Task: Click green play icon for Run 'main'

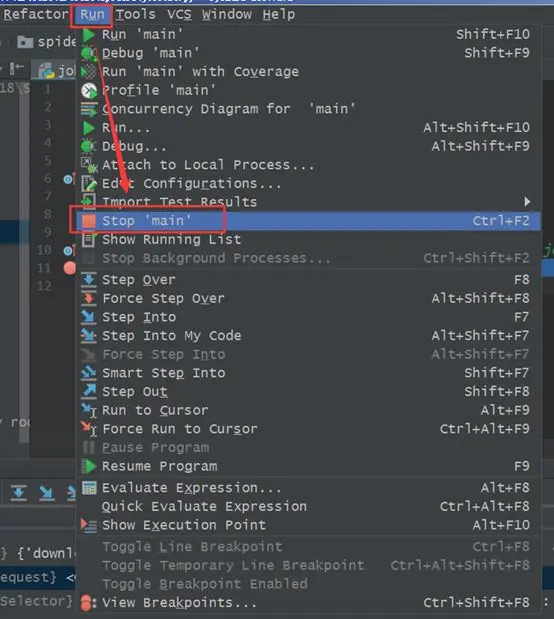Action: point(89,35)
